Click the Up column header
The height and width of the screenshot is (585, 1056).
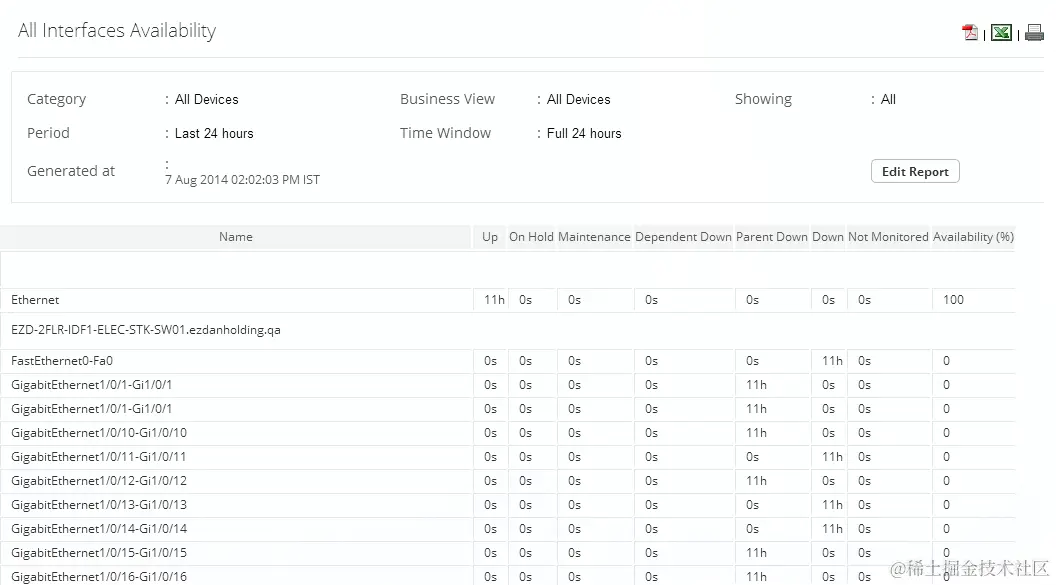click(489, 237)
